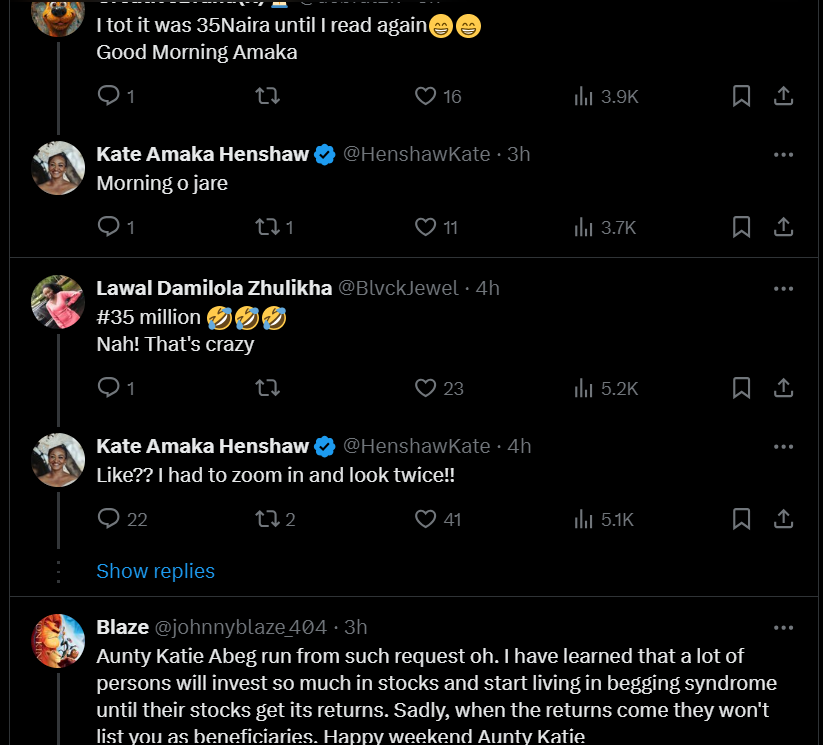This screenshot has height=745, width=823.
Task: Open more options on Lawal's "#35 million" tweet
Action: click(x=783, y=288)
